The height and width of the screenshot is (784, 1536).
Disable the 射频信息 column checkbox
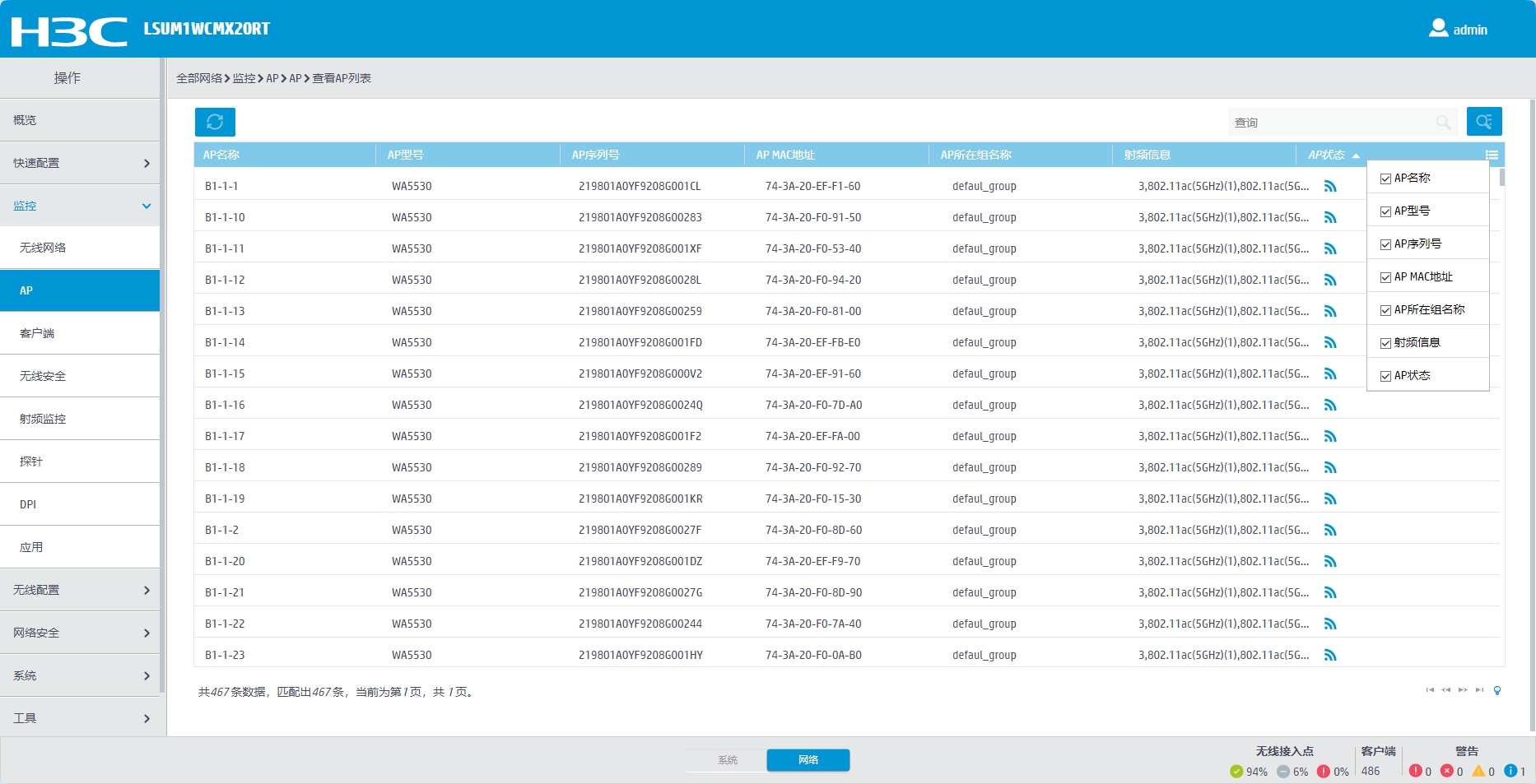[x=1385, y=343]
